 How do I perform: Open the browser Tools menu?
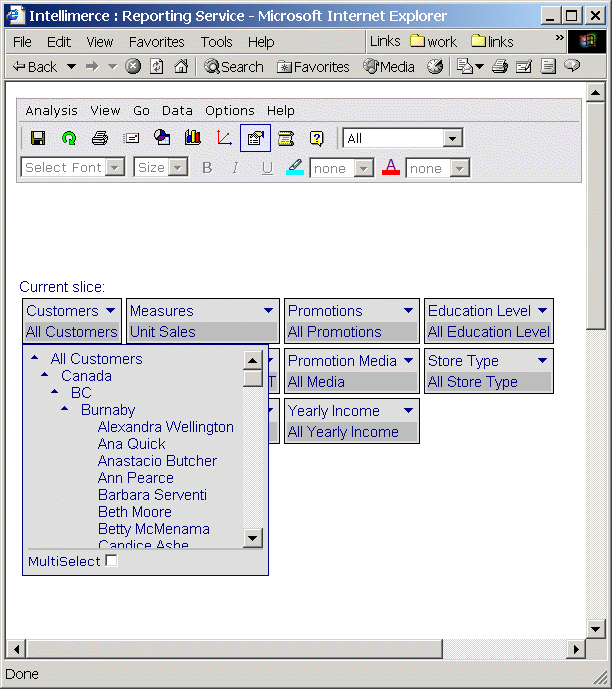[x=216, y=42]
